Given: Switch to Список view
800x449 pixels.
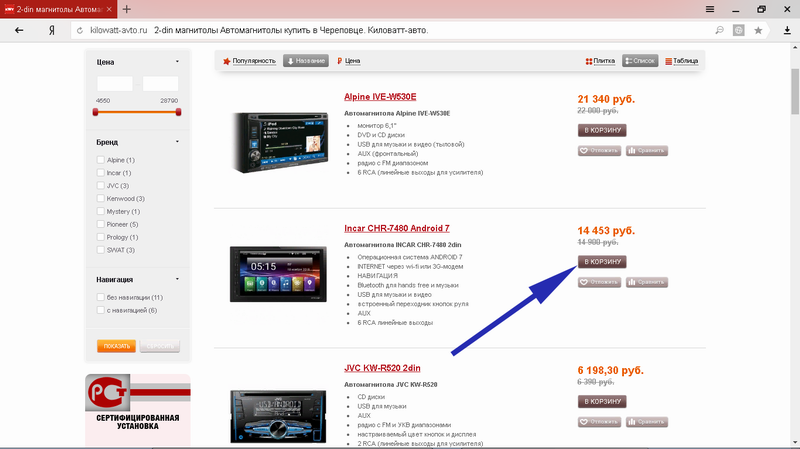Looking at the screenshot, I should [640, 61].
